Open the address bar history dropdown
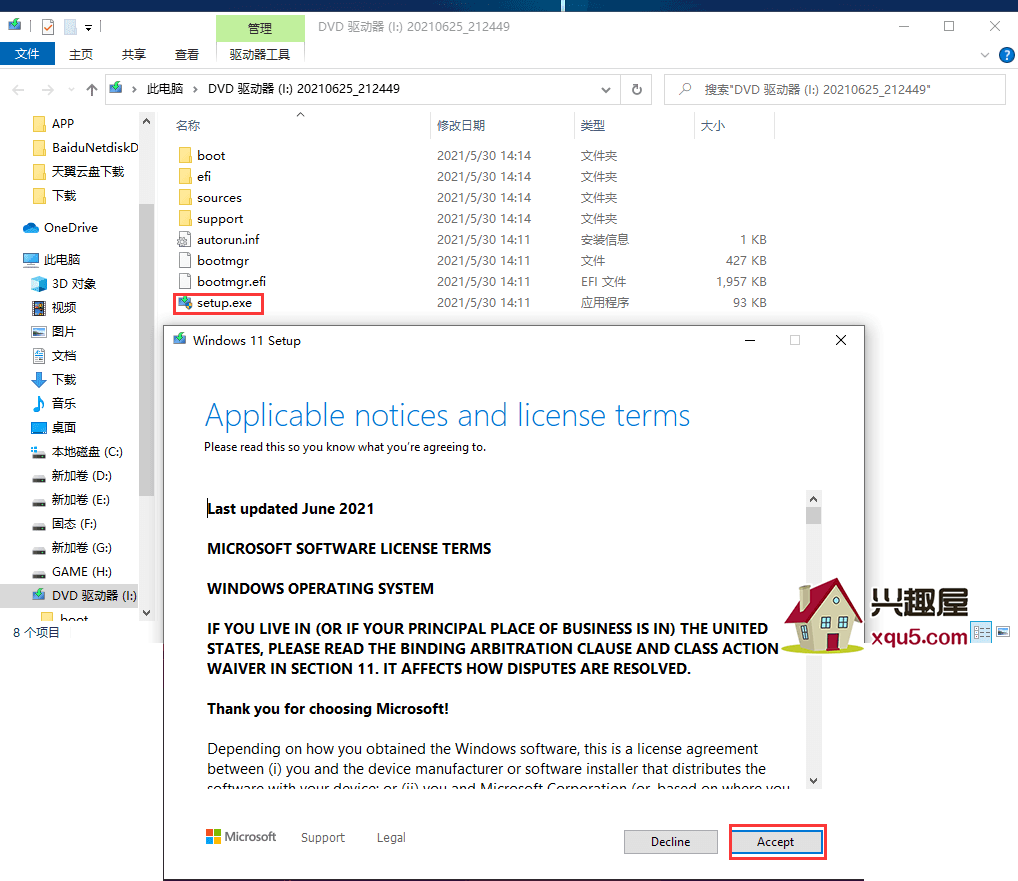 pos(606,90)
